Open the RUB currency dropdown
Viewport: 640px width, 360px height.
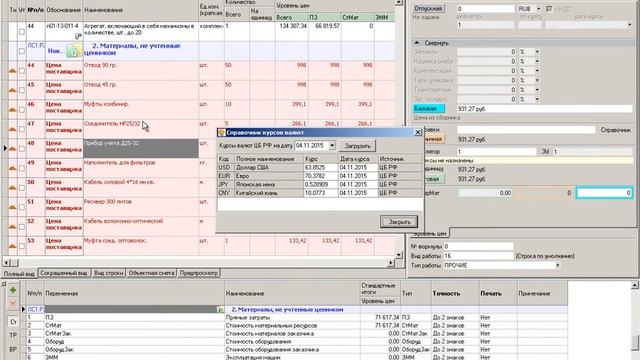pyautogui.click(x=538, y=9)
